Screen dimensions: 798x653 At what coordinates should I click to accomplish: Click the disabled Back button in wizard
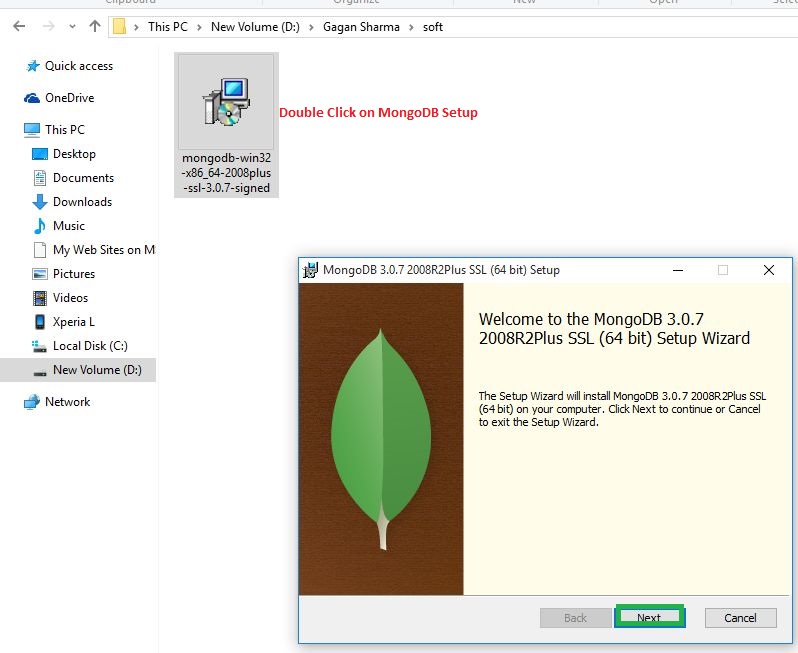pos(576,618)
